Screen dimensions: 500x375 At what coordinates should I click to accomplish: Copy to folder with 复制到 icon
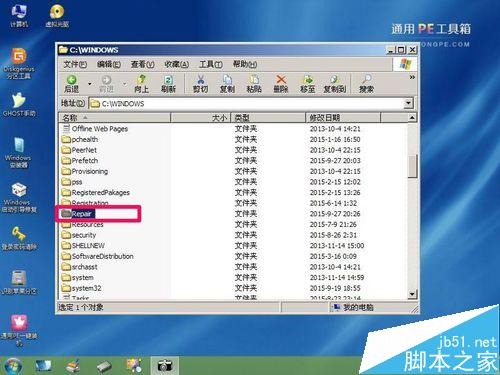(x=334, y=83)
